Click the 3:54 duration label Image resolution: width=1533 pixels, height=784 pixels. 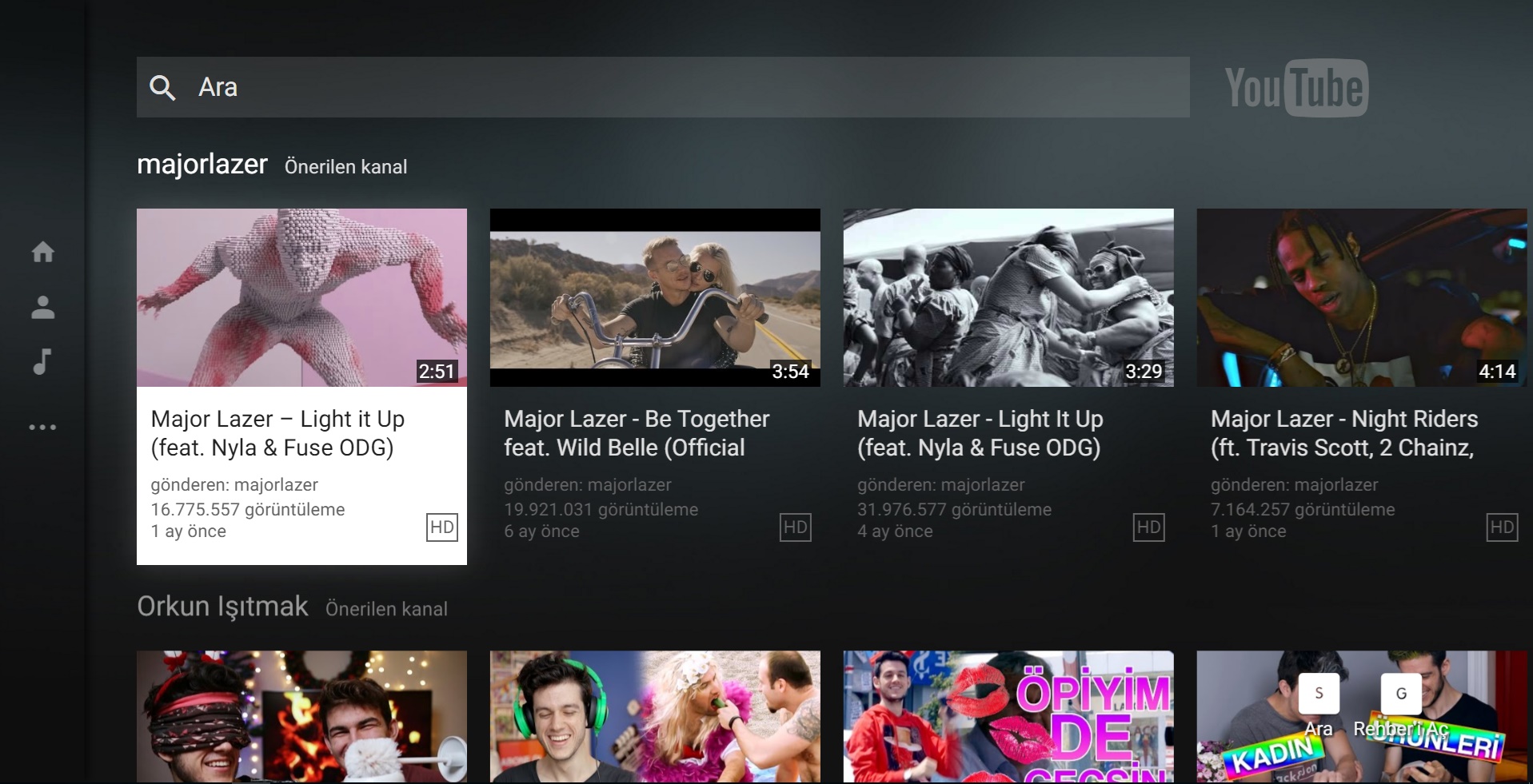pyautogui.click(x=790, y=372)
